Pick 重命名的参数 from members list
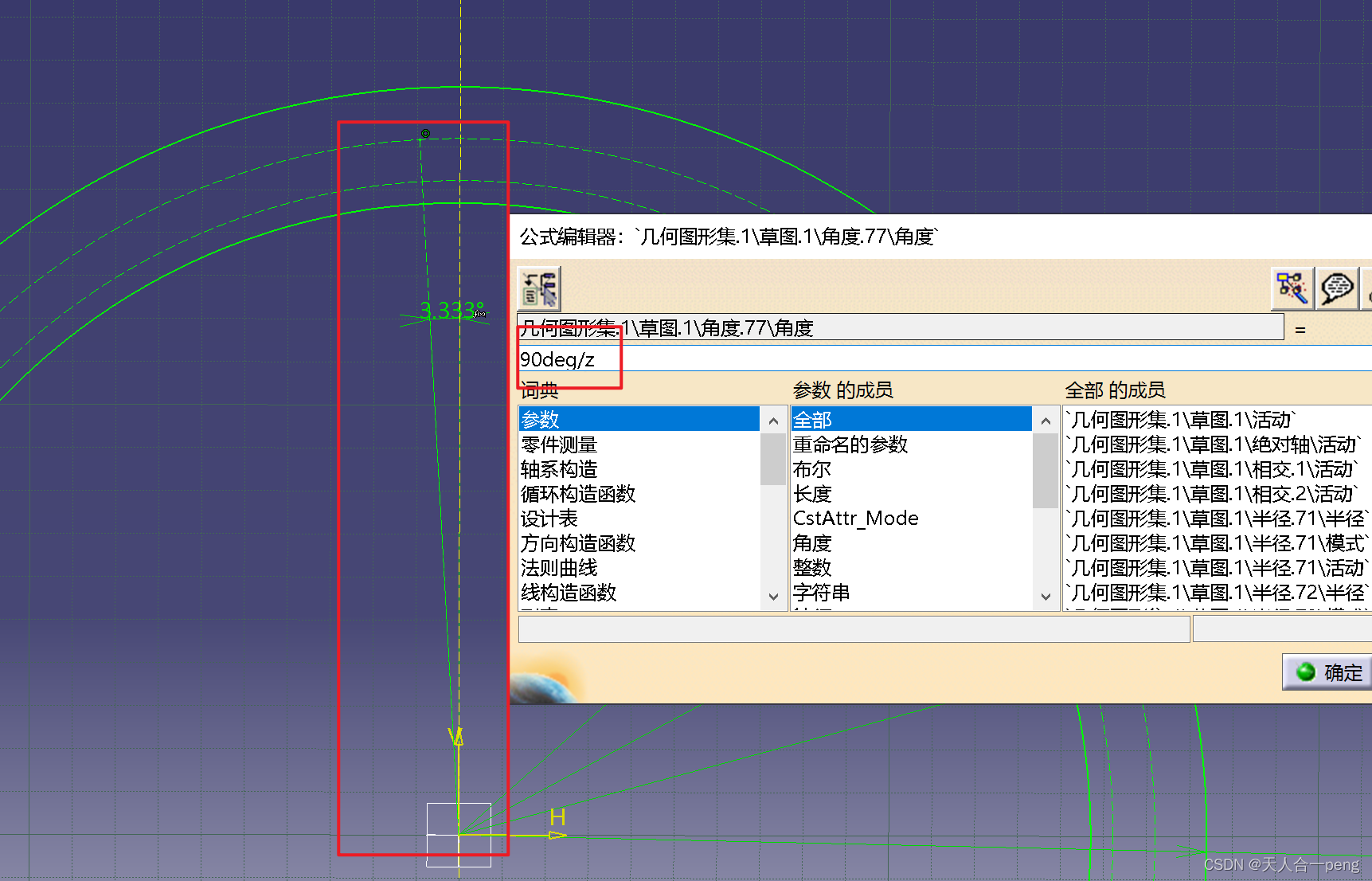 click(850, 444)
